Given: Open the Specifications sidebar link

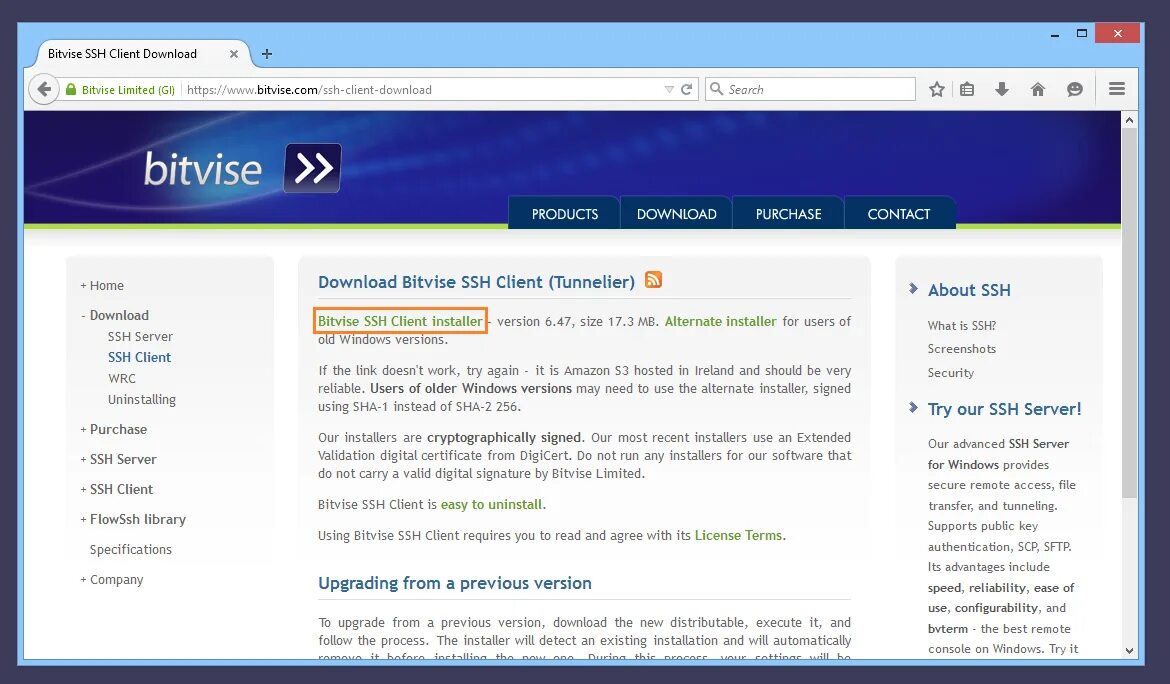Looking at the screenshot, I should click(131, 550).
